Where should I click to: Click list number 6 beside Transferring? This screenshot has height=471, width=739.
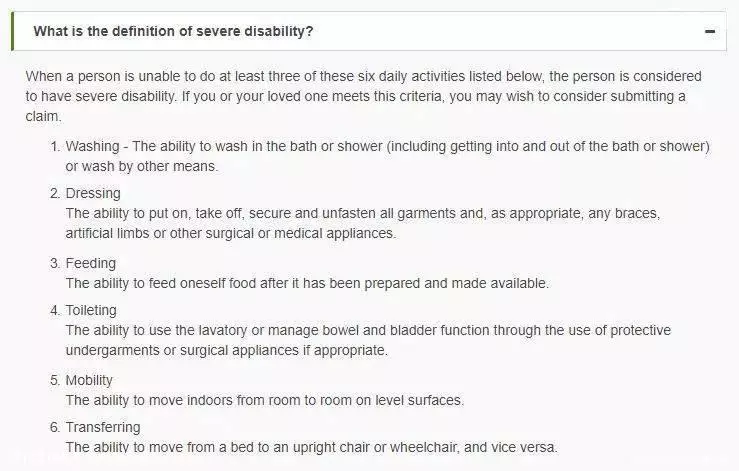55,427
